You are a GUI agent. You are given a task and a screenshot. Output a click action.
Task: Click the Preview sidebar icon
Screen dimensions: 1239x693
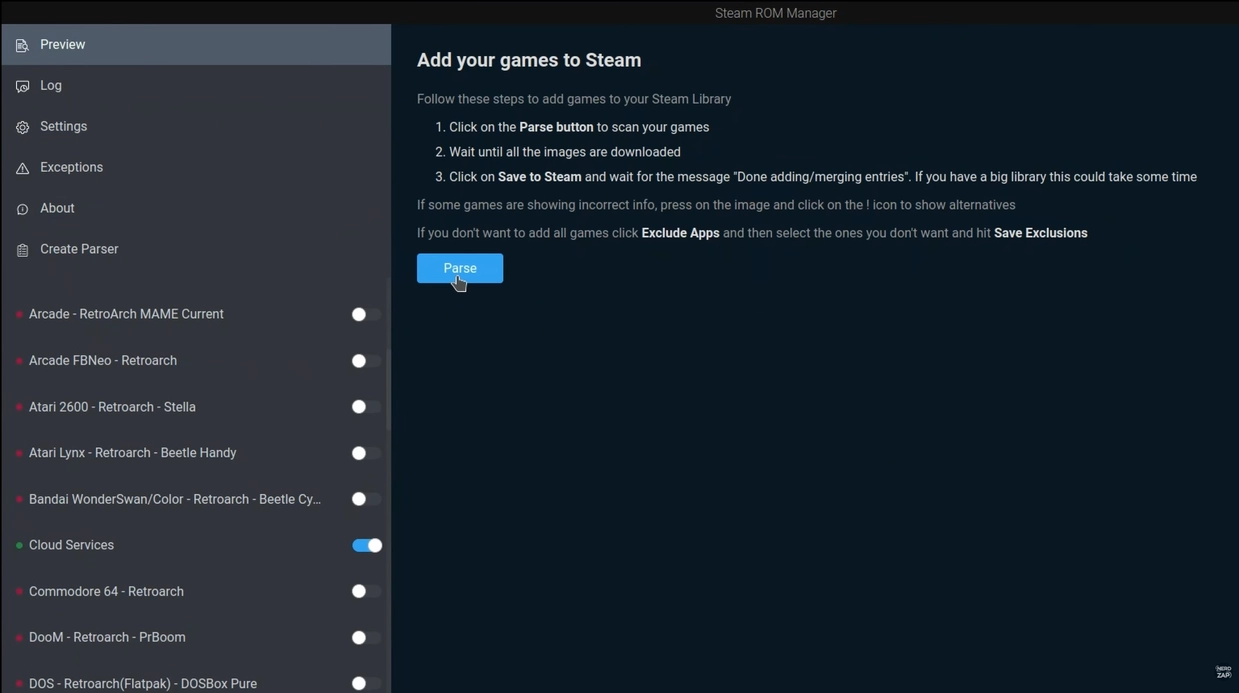coord(22,46)
